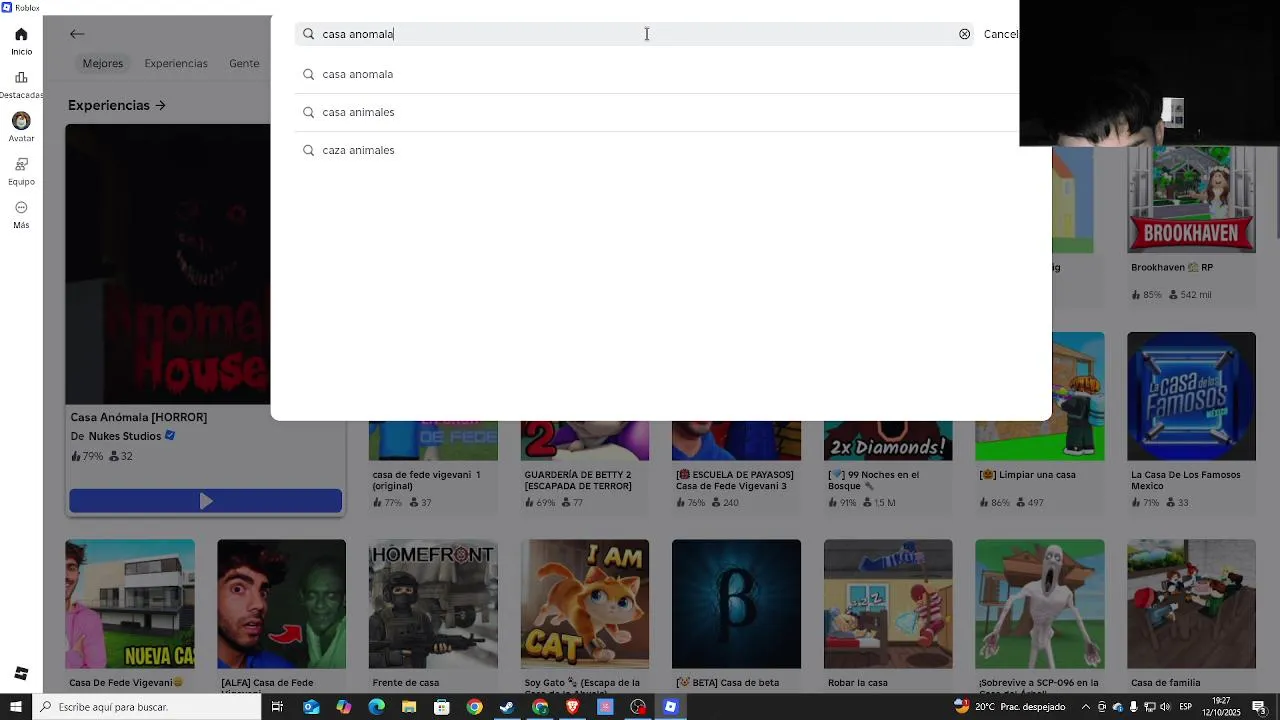Open Copilot from the taskbar

tap(344, 707)
